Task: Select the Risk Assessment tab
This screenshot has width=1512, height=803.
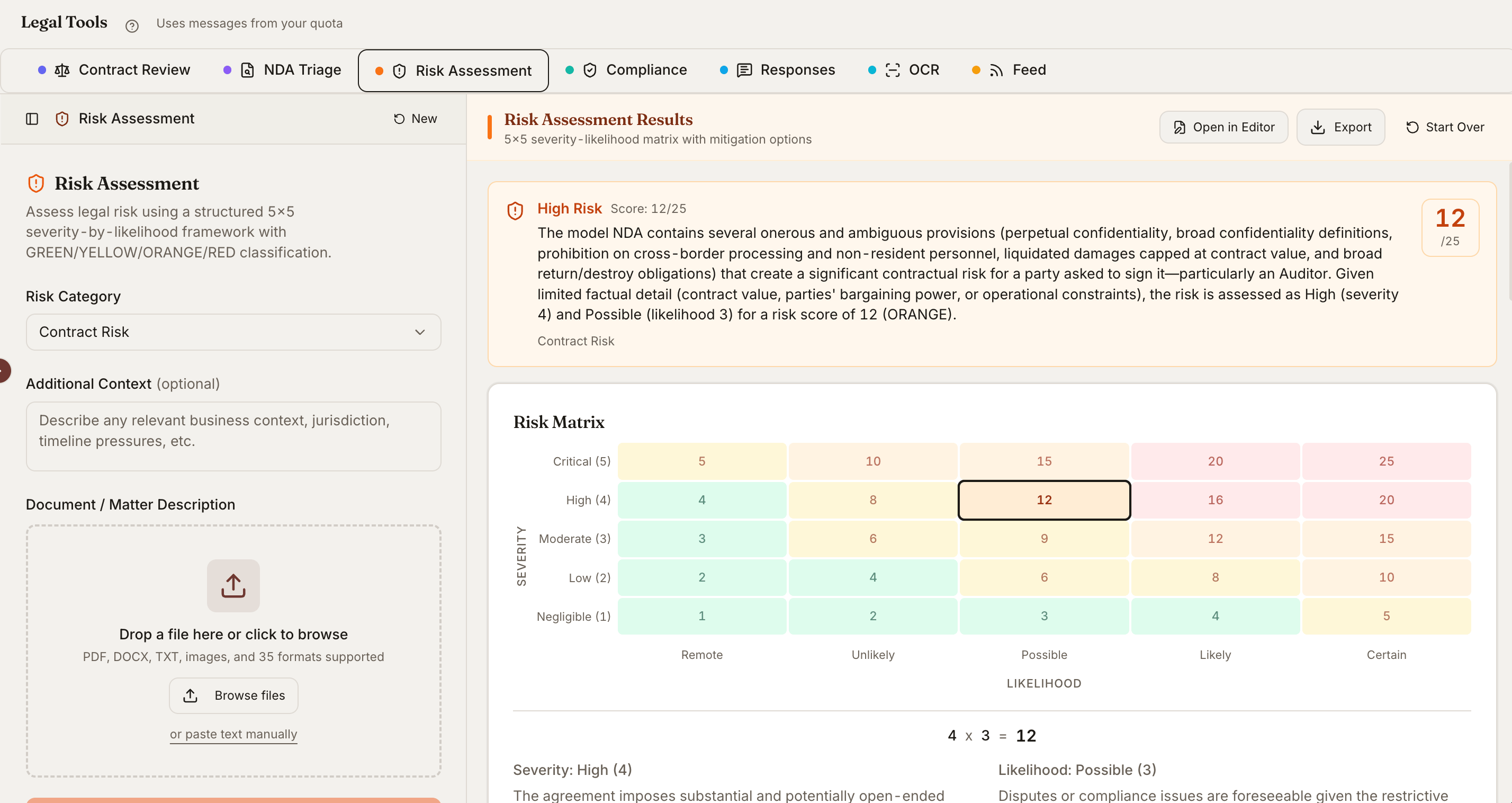Action: 453,70
